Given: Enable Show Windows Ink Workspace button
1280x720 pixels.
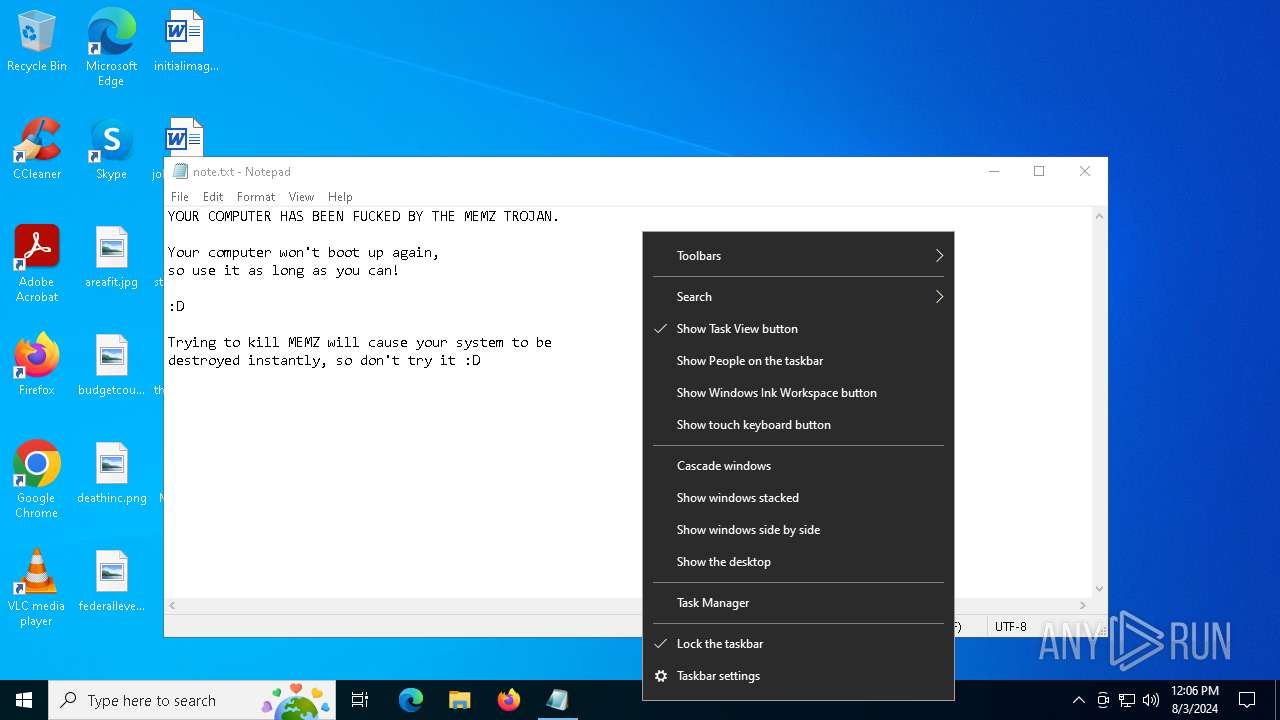Looking at the screenshot, I should (798, 393).
